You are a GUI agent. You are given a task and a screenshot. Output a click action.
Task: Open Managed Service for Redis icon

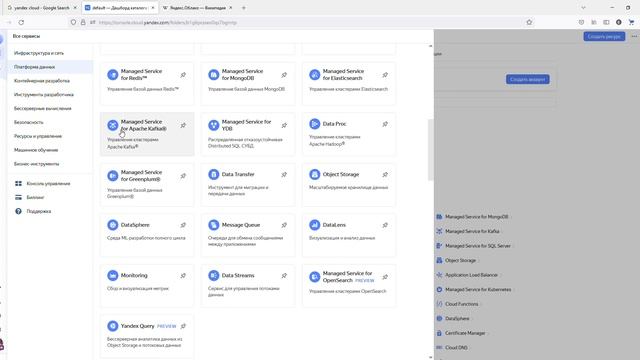click(x=112, y=75)
